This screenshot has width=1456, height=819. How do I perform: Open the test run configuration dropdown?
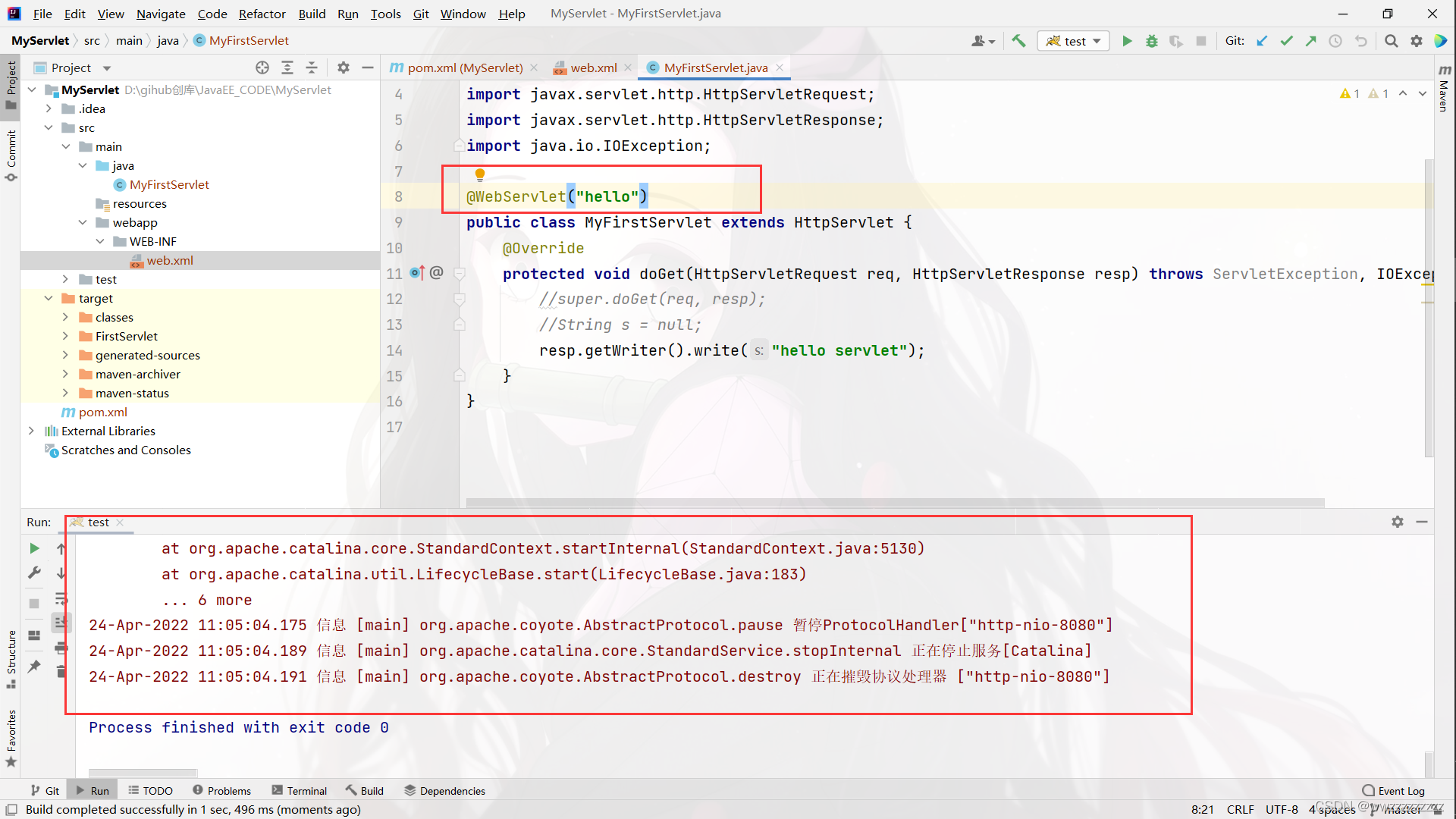[x=1073, y=41]
